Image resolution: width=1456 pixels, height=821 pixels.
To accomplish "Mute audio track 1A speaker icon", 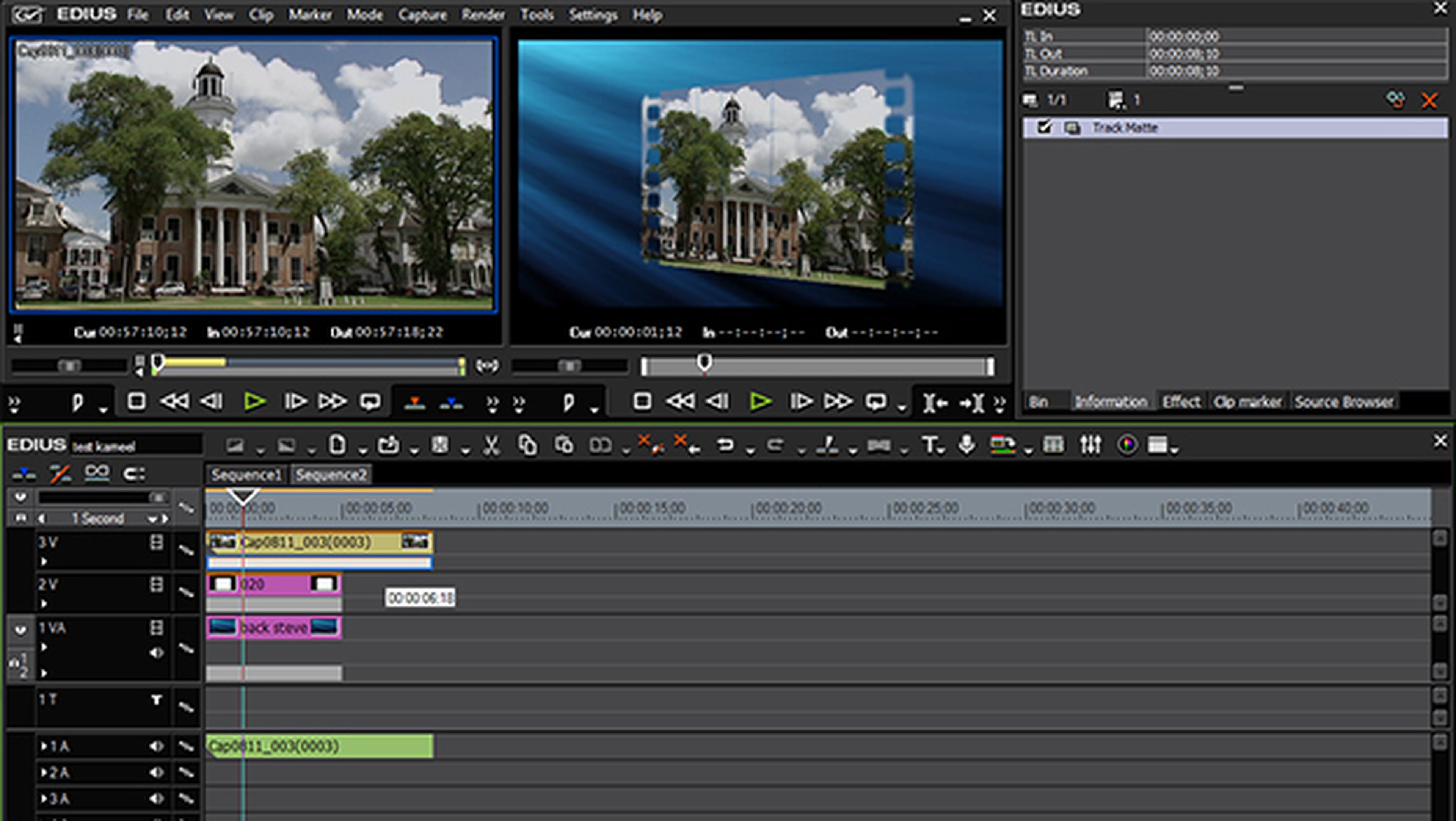I will (x=156, y=746).
